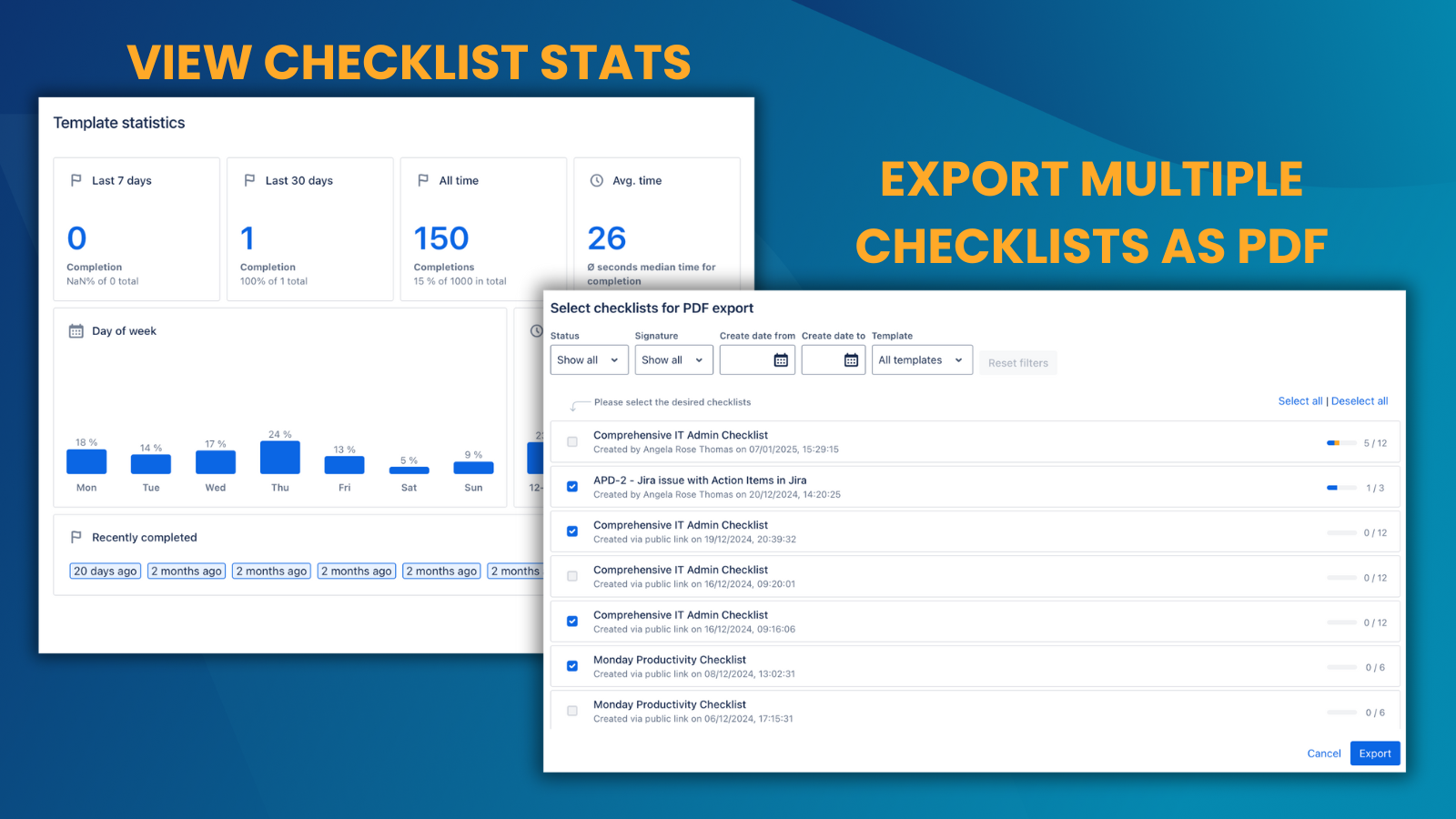Image resolution: width=1456 pixels, height=819 pixels.
Task: Open the All templates dropdown
Action: point(921,359)
